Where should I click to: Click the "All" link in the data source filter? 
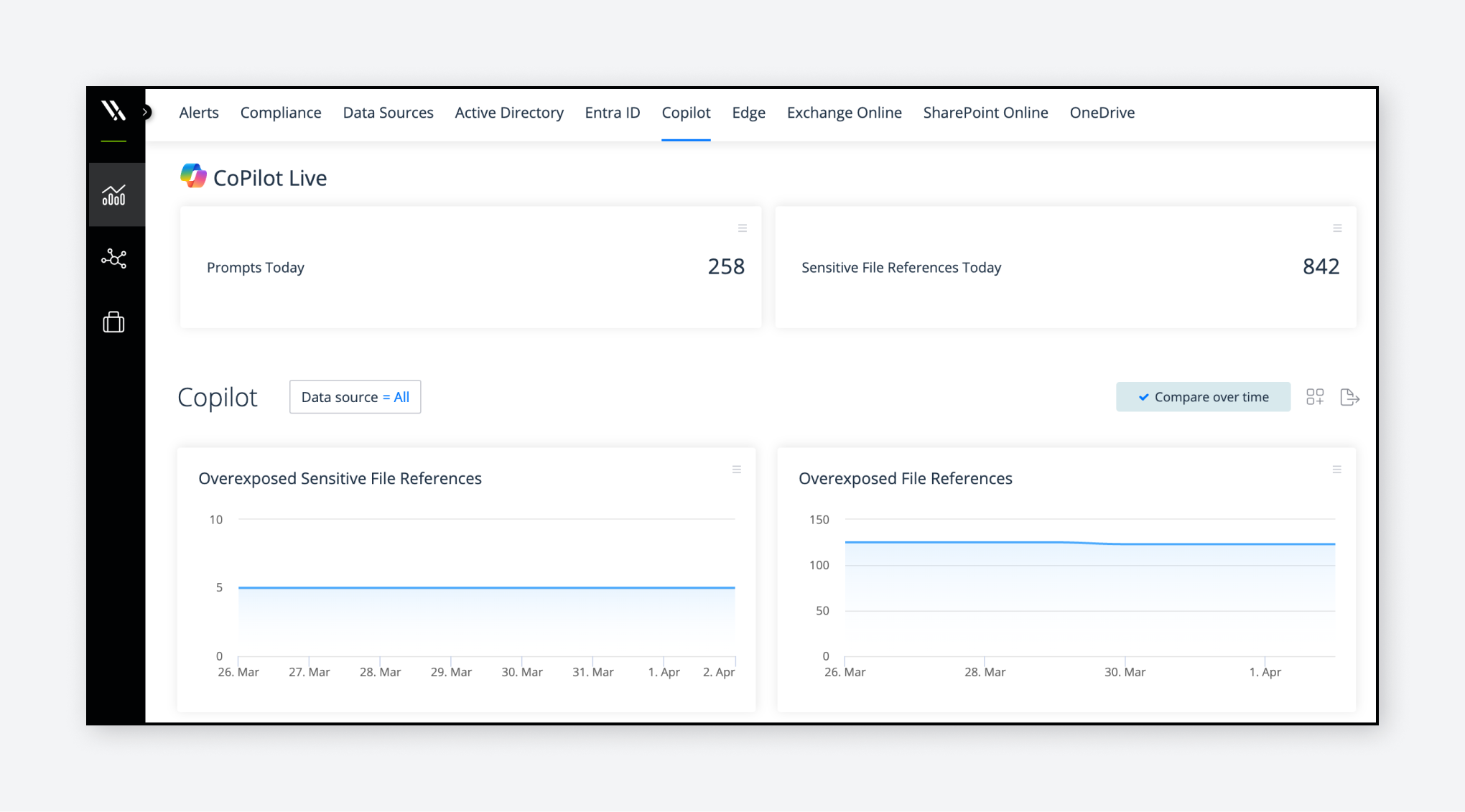click(x=401, y=397)
